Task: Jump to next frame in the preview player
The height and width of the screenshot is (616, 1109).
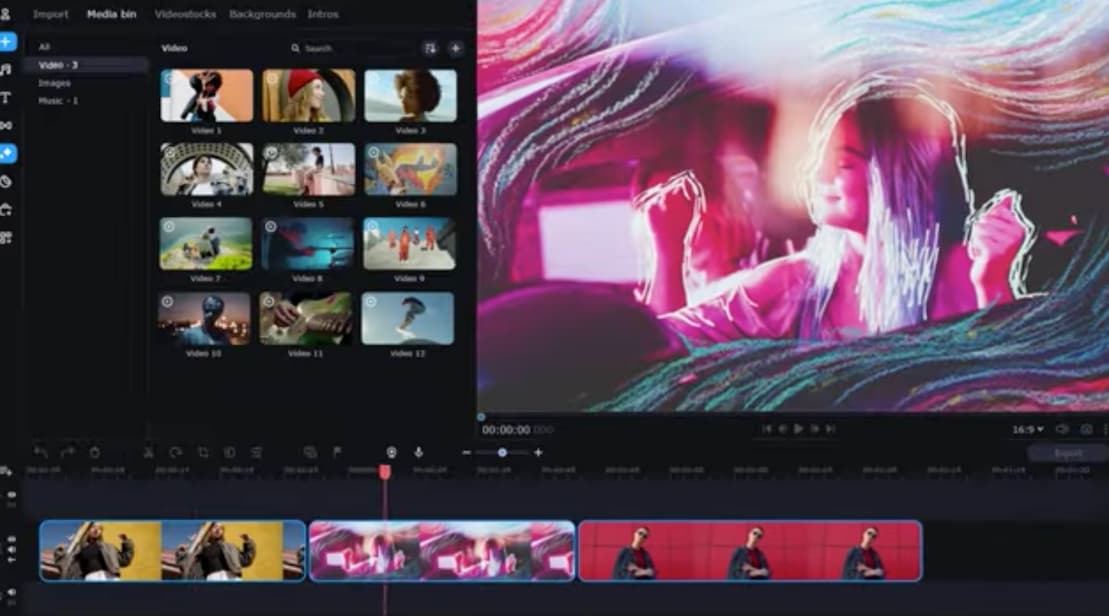Action: (815, 427)
